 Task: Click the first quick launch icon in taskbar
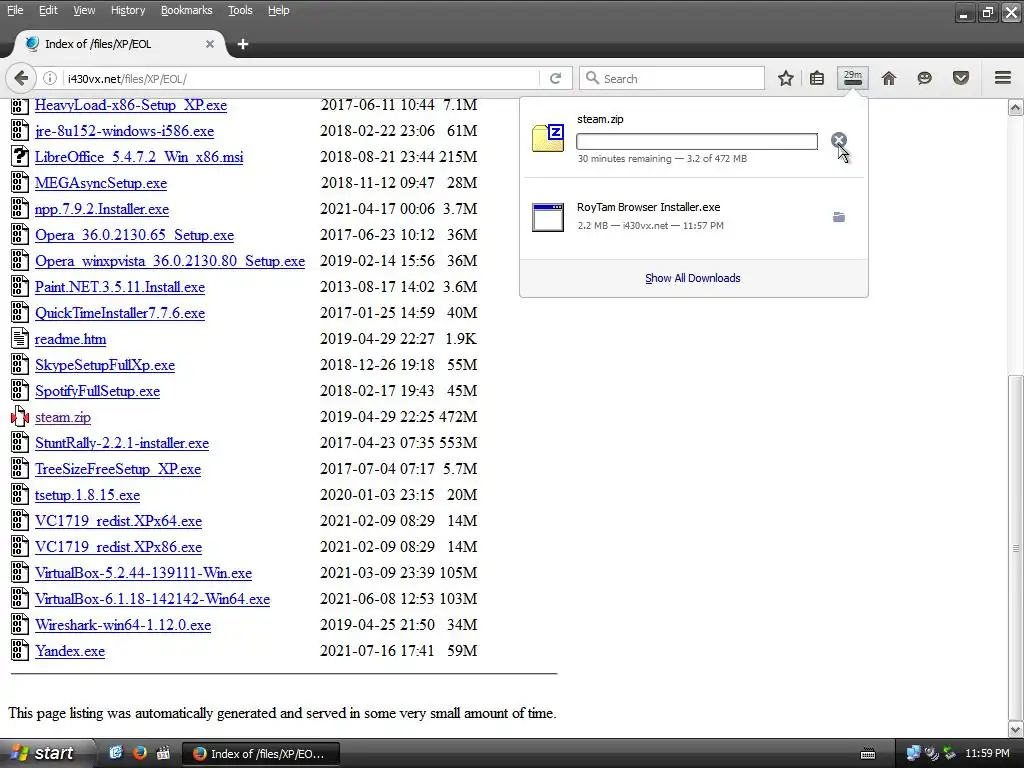click(x=116, y=753)
